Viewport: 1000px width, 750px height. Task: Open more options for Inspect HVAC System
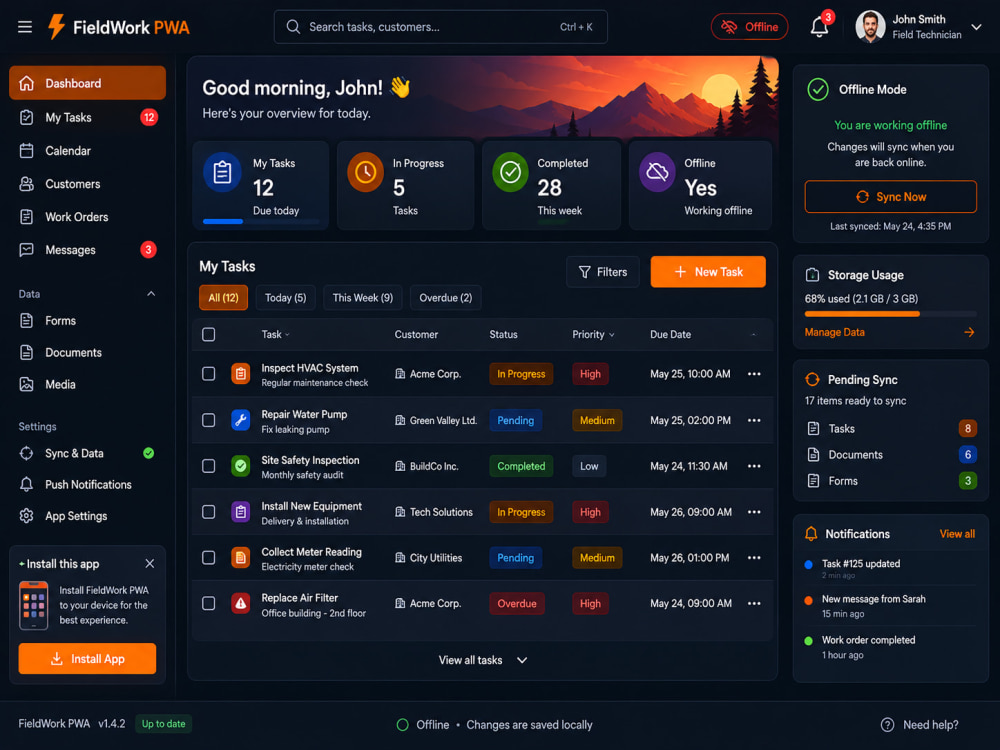click(754, 374)
